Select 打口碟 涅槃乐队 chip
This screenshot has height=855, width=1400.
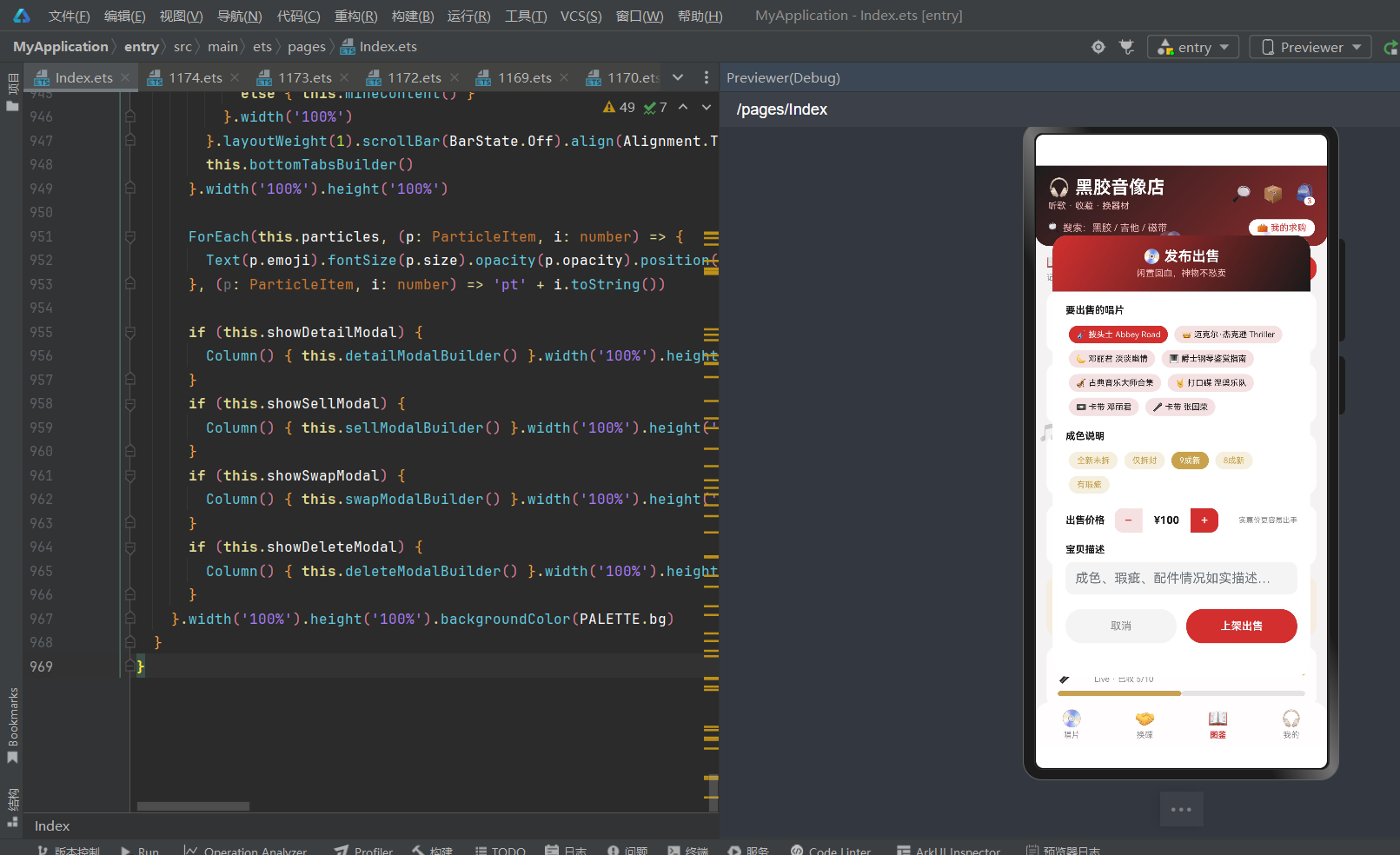[x=1211, y=382]
